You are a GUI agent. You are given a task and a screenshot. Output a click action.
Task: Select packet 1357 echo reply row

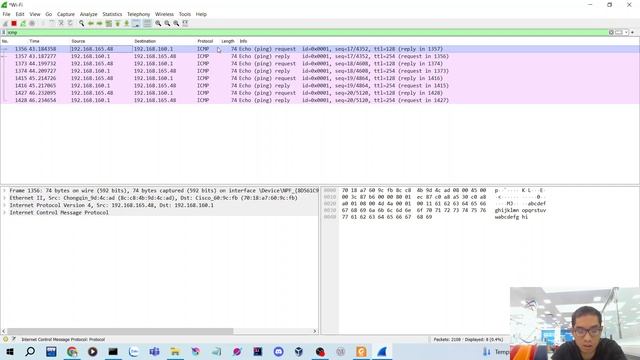click(320, 56)
